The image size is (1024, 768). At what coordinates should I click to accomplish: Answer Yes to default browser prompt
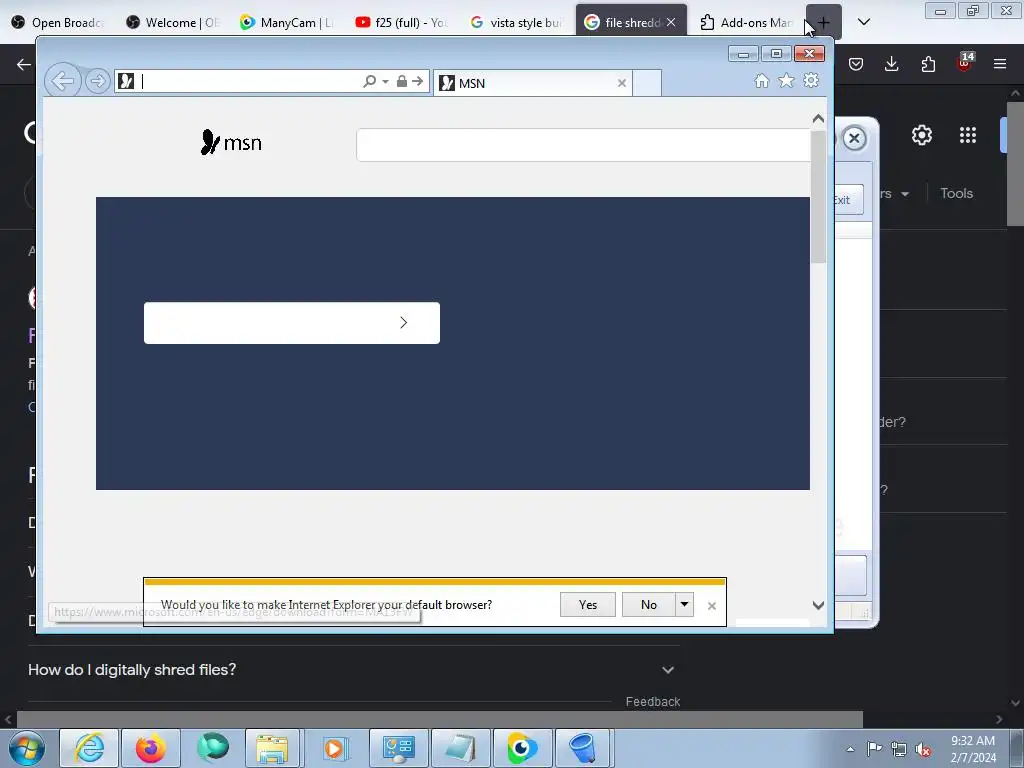pos(588,605)
